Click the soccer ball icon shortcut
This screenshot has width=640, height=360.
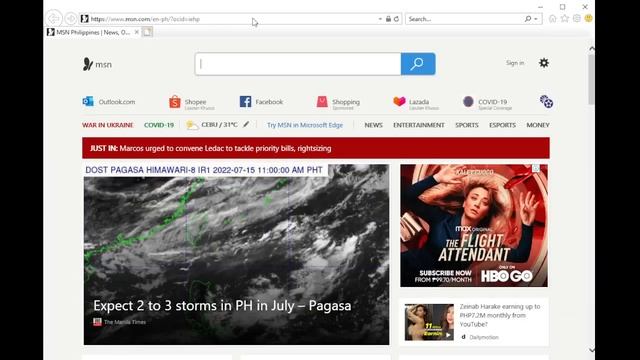(546, 102)
